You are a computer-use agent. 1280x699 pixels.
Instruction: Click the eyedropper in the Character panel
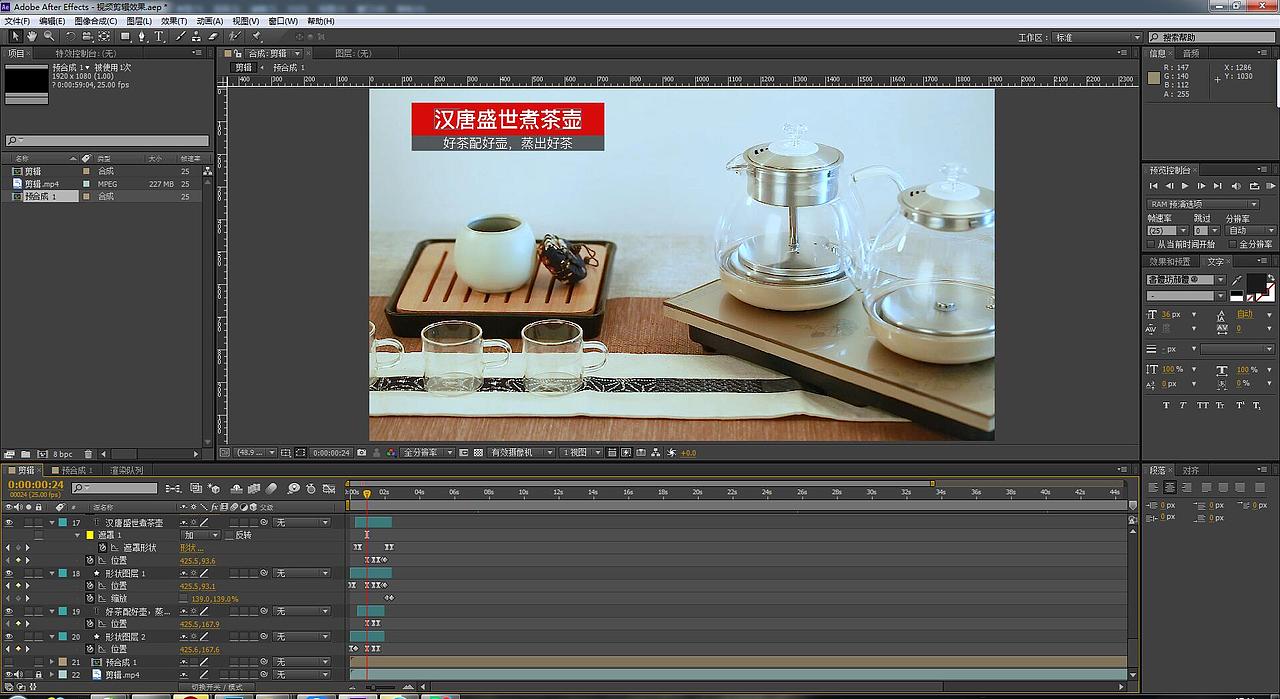coord(1237,280)
